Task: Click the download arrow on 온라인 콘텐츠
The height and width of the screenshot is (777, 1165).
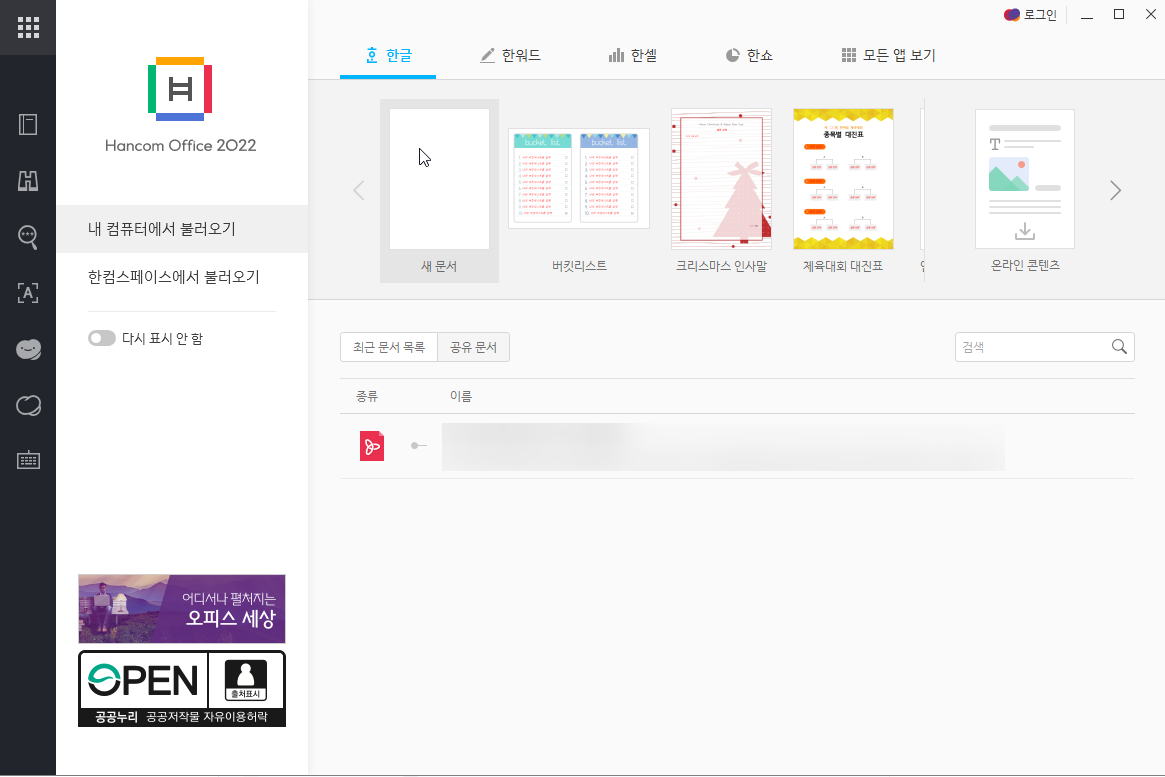Action: pos(1024,231)
